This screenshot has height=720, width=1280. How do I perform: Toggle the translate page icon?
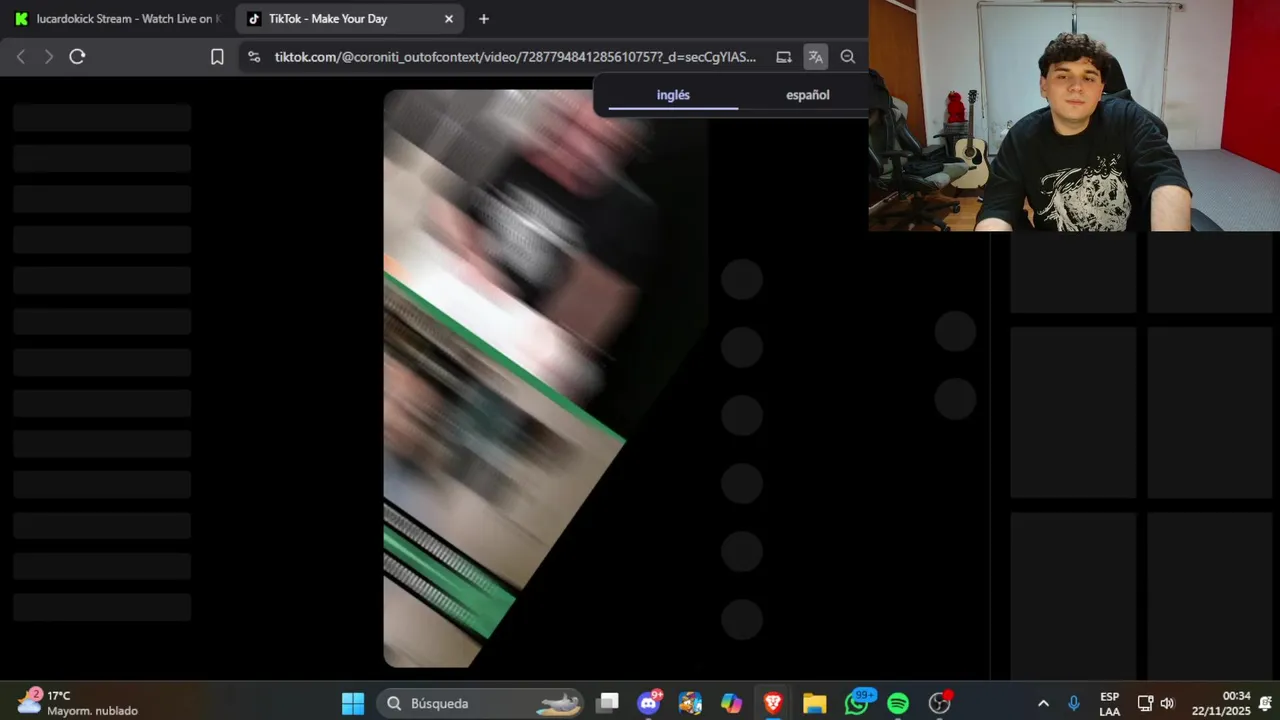[816, 57]
